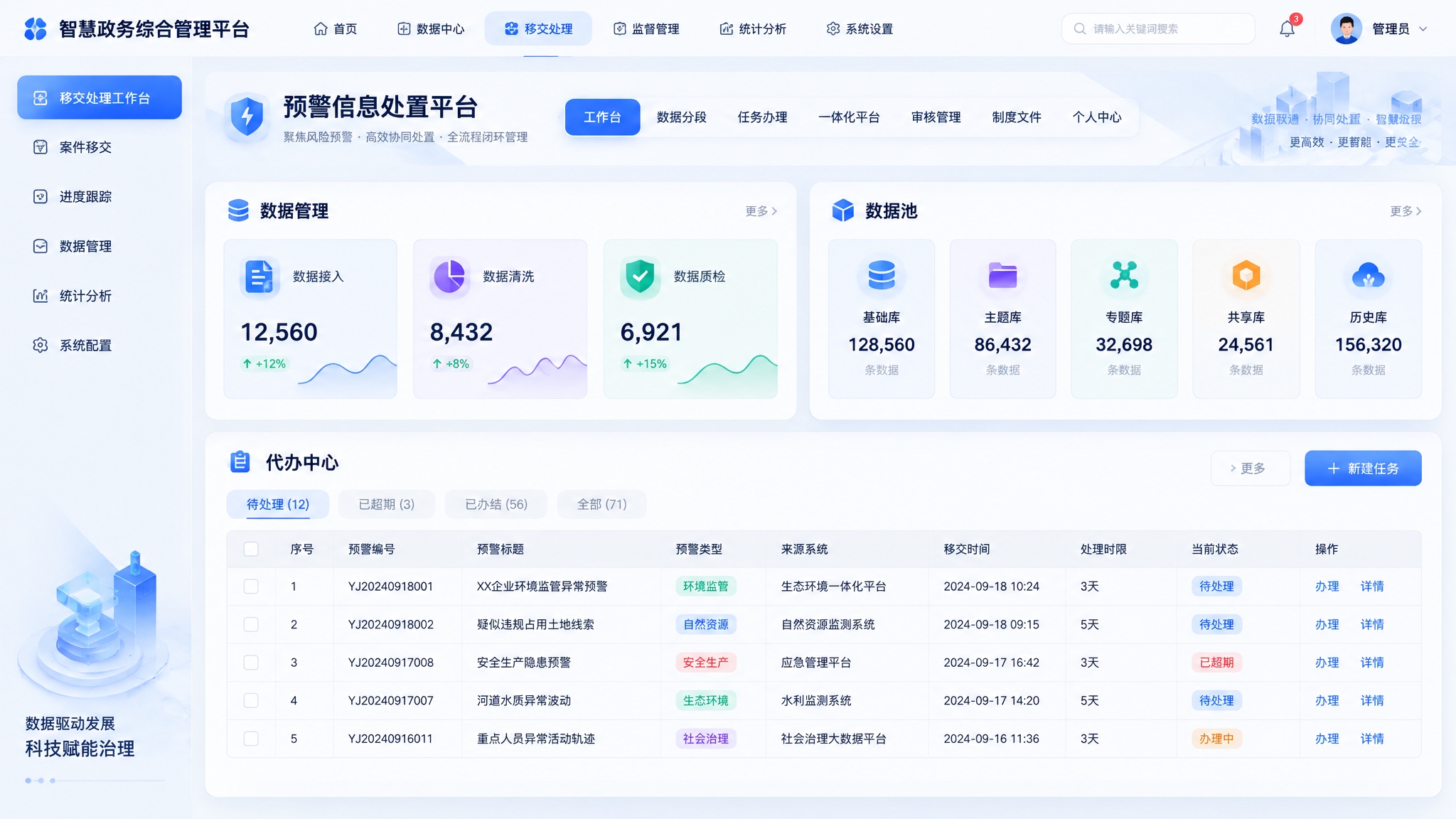
Task: Click the 数据管理 section stack icon
Action: pos(238,210)
